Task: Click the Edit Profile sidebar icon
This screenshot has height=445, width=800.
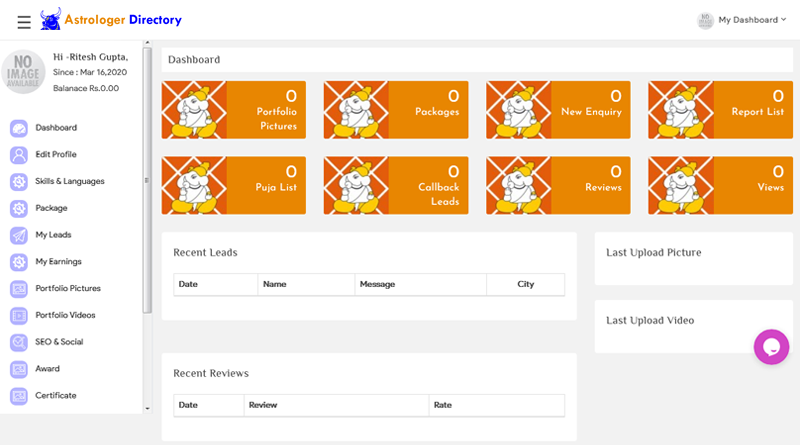Action: point(18,155)
